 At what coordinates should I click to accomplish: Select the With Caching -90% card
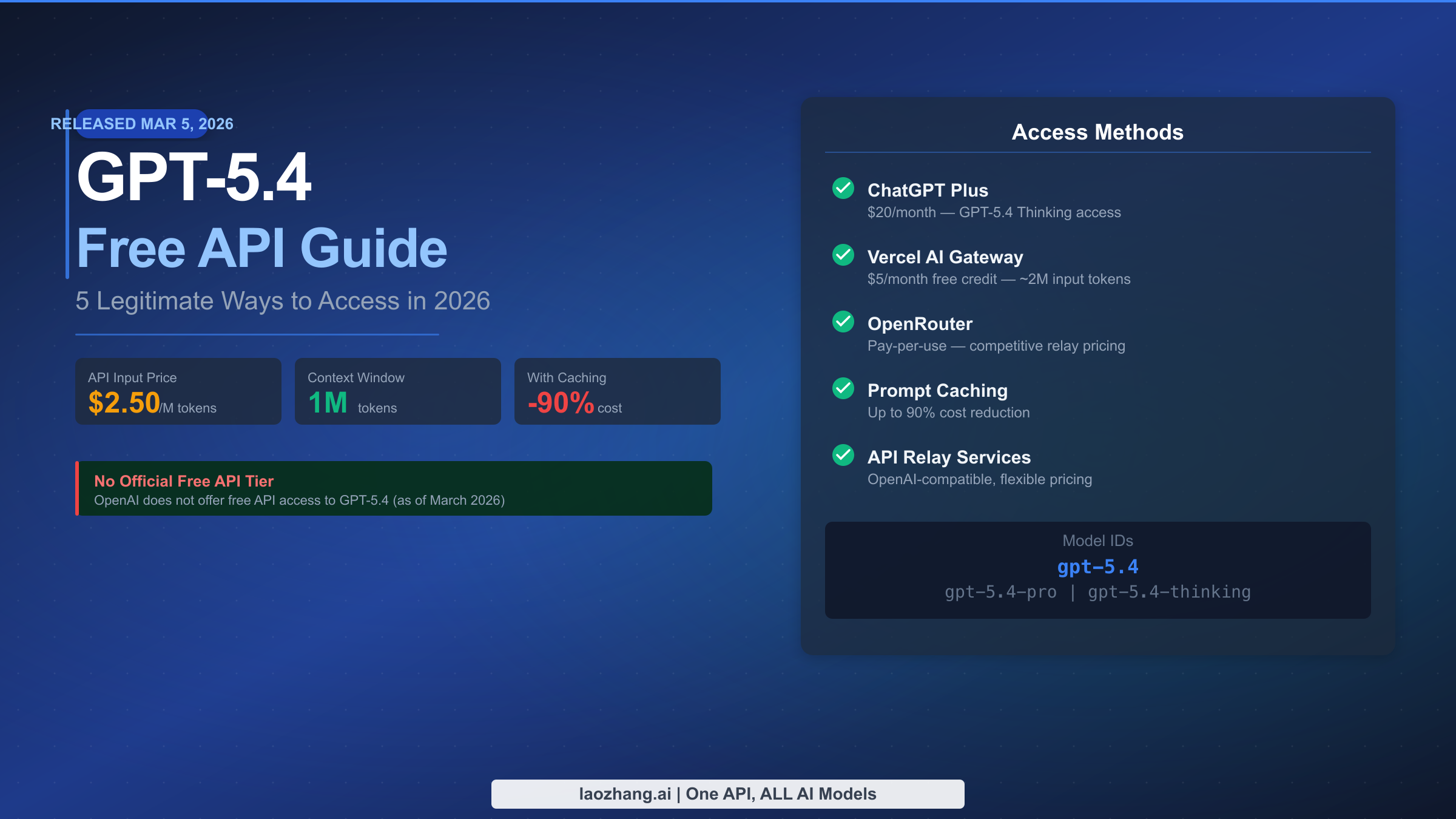point(618,391)
